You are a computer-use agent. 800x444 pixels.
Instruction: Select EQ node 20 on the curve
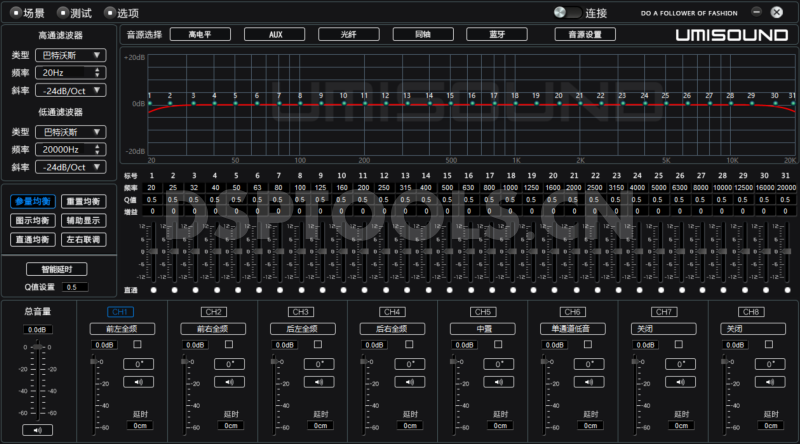point(559,103)
